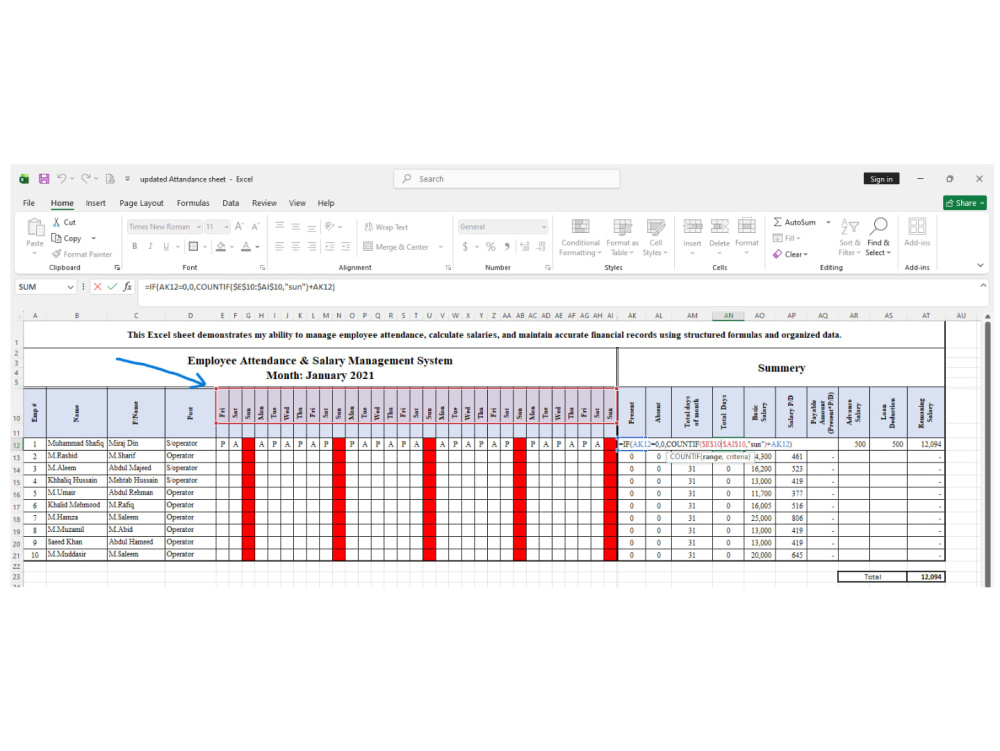This screenshot has height=751, width=1000.
Task: Click the Borders icon
Action: point(193,246)
